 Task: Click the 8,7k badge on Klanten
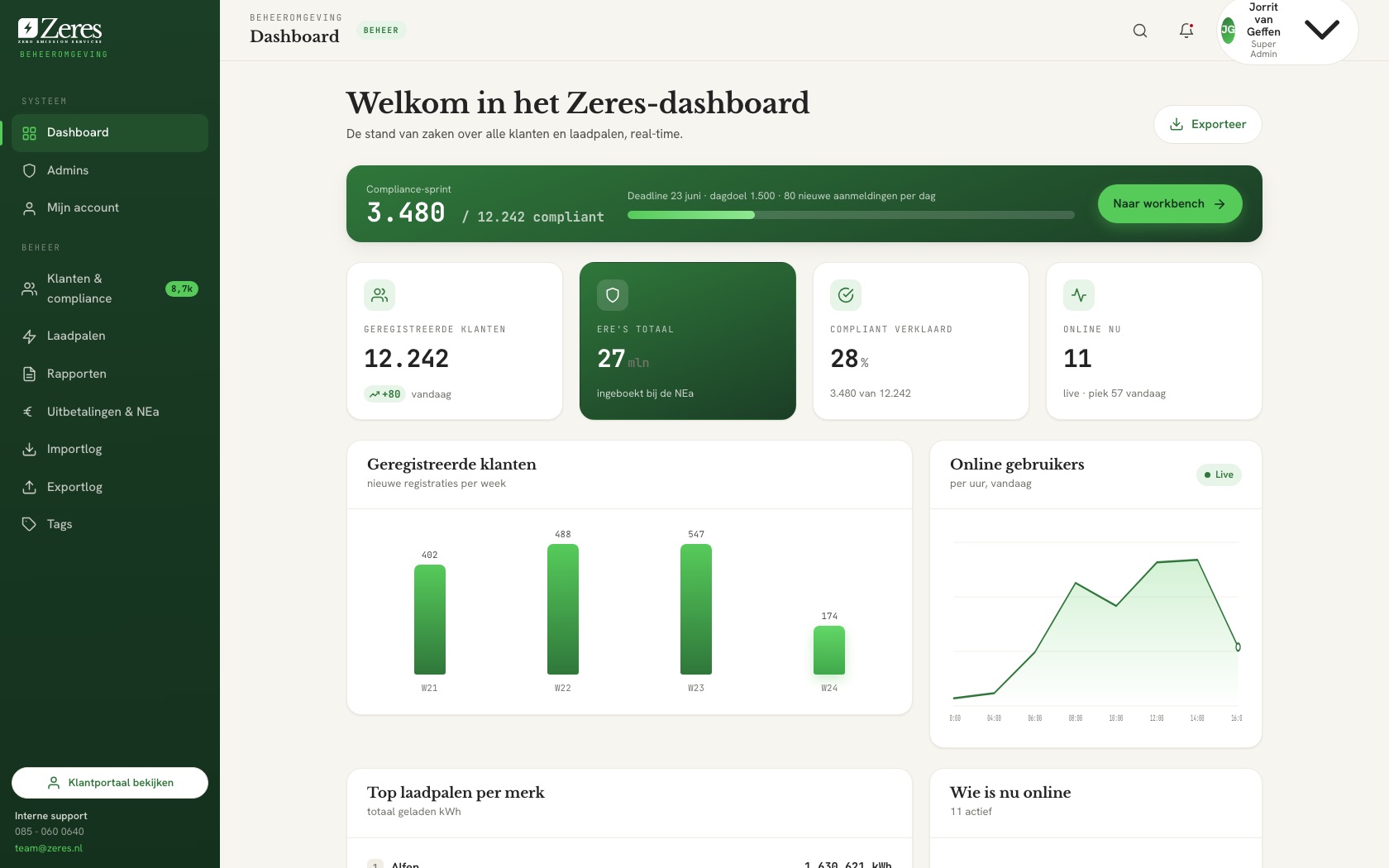point(182,289)
